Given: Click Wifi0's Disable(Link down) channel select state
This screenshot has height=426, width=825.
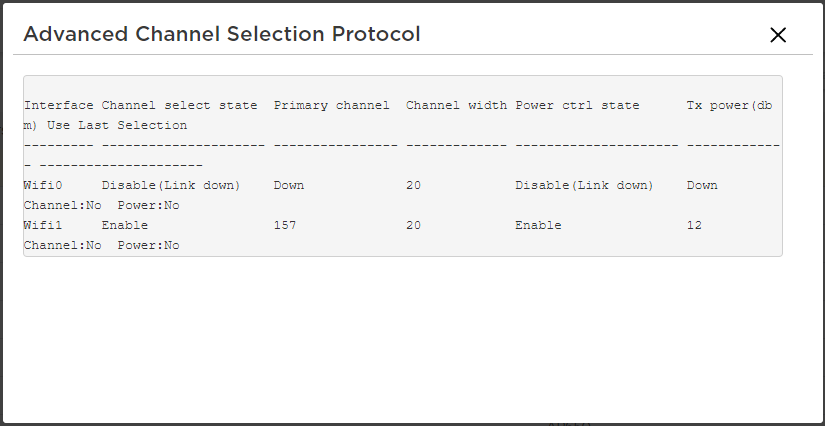Looking at the screenshot, I should pos(171,186).
